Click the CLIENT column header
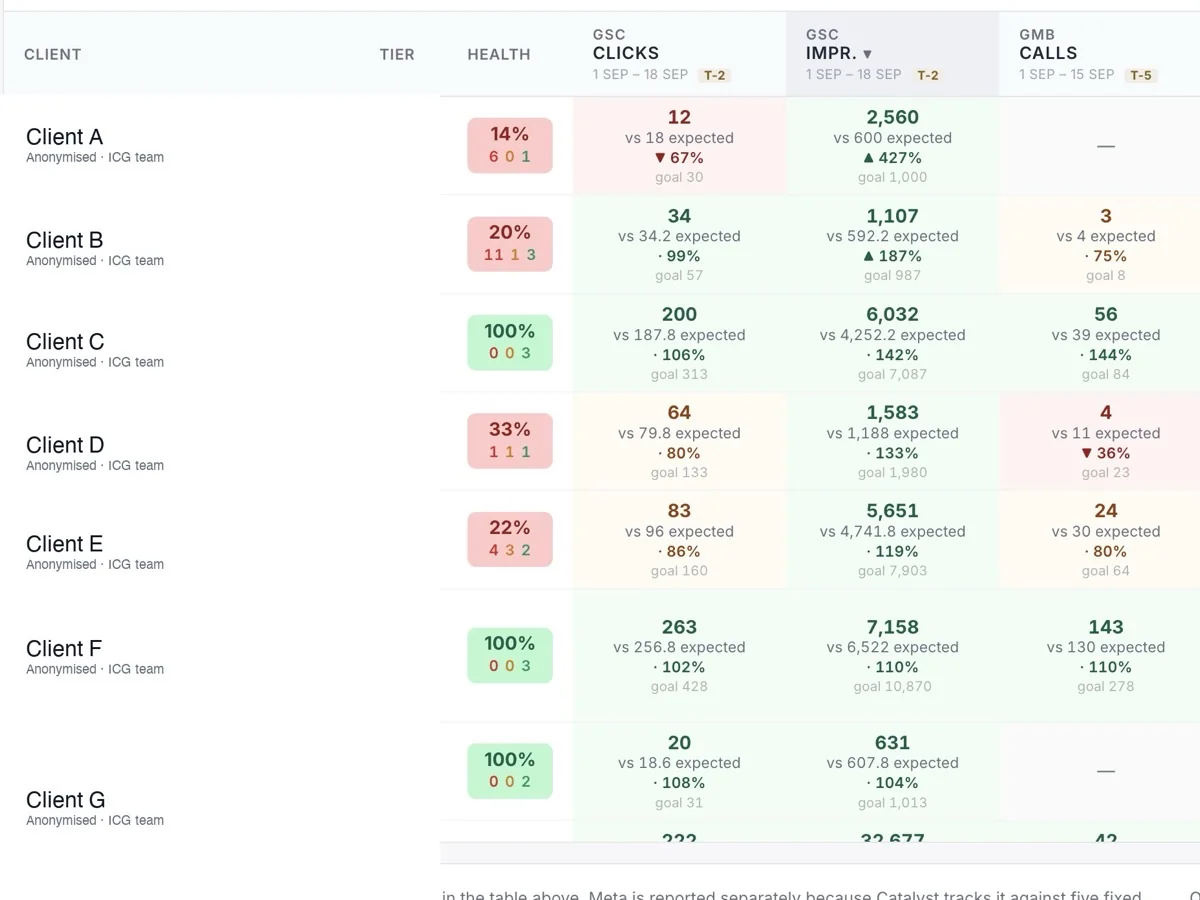Screen dimensions: 1200x900 pos(52,55)
